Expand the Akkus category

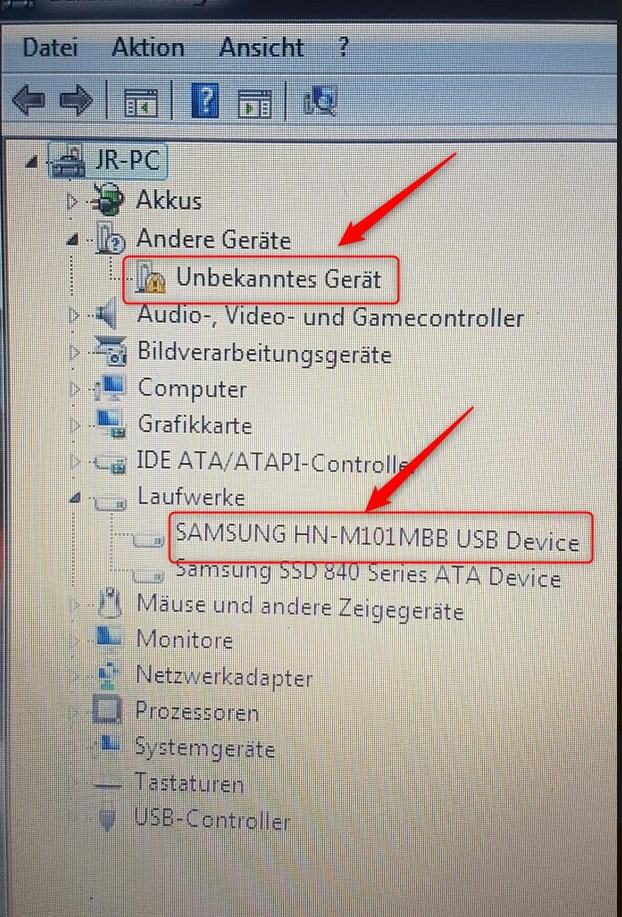(72, 202)
